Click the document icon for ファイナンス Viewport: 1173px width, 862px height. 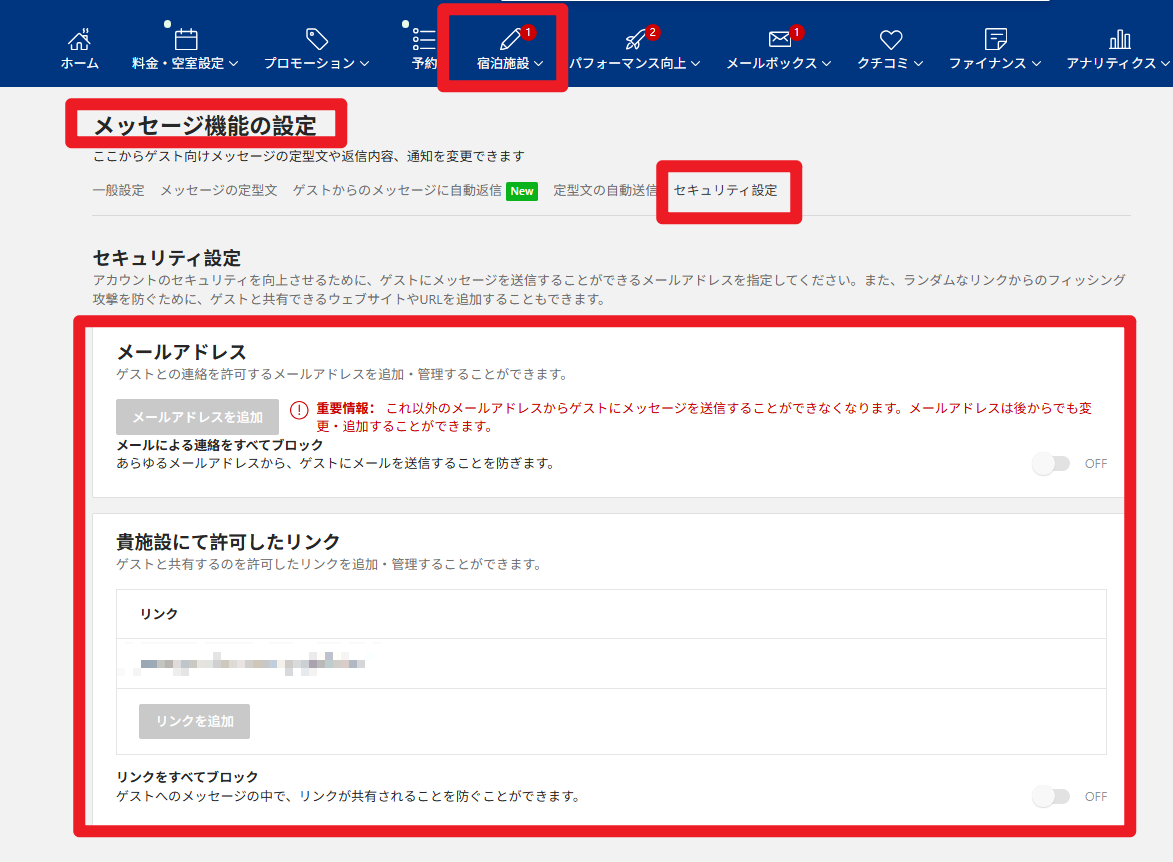click(x=996, y=39)
